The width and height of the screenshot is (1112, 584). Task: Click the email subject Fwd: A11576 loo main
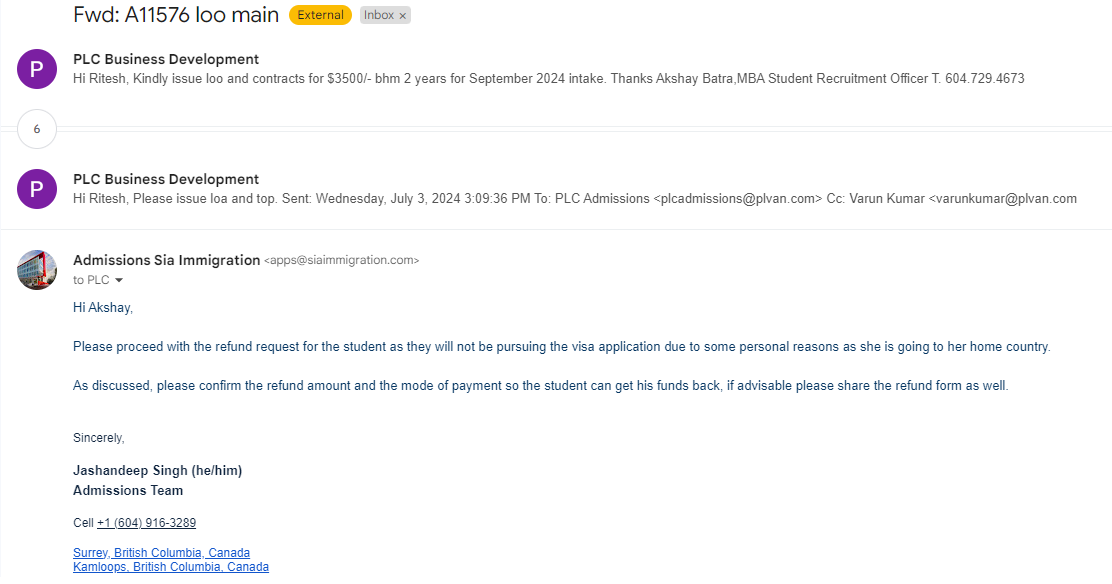pos(176,15)
